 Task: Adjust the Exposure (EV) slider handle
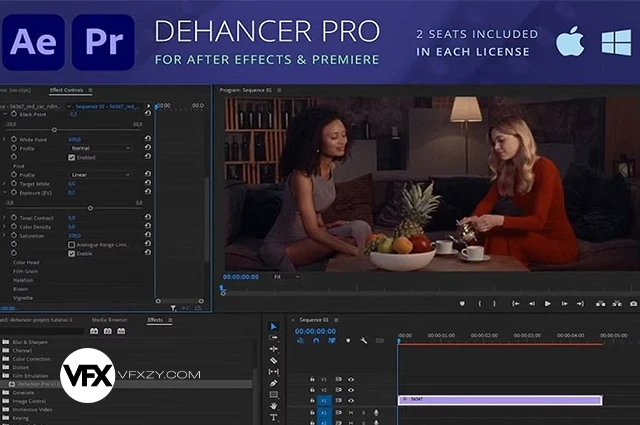pyautogui.click(x=90, y=208)
